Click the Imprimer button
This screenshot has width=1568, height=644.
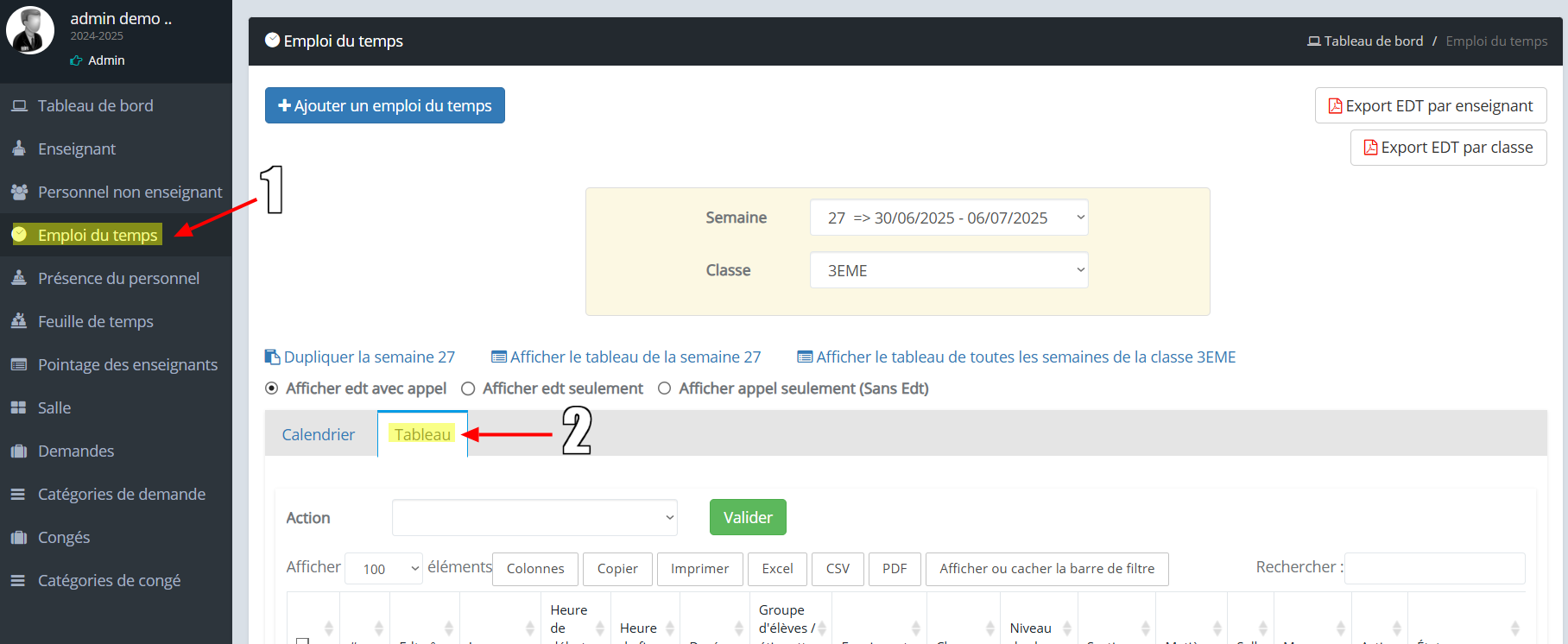point(699,569)
